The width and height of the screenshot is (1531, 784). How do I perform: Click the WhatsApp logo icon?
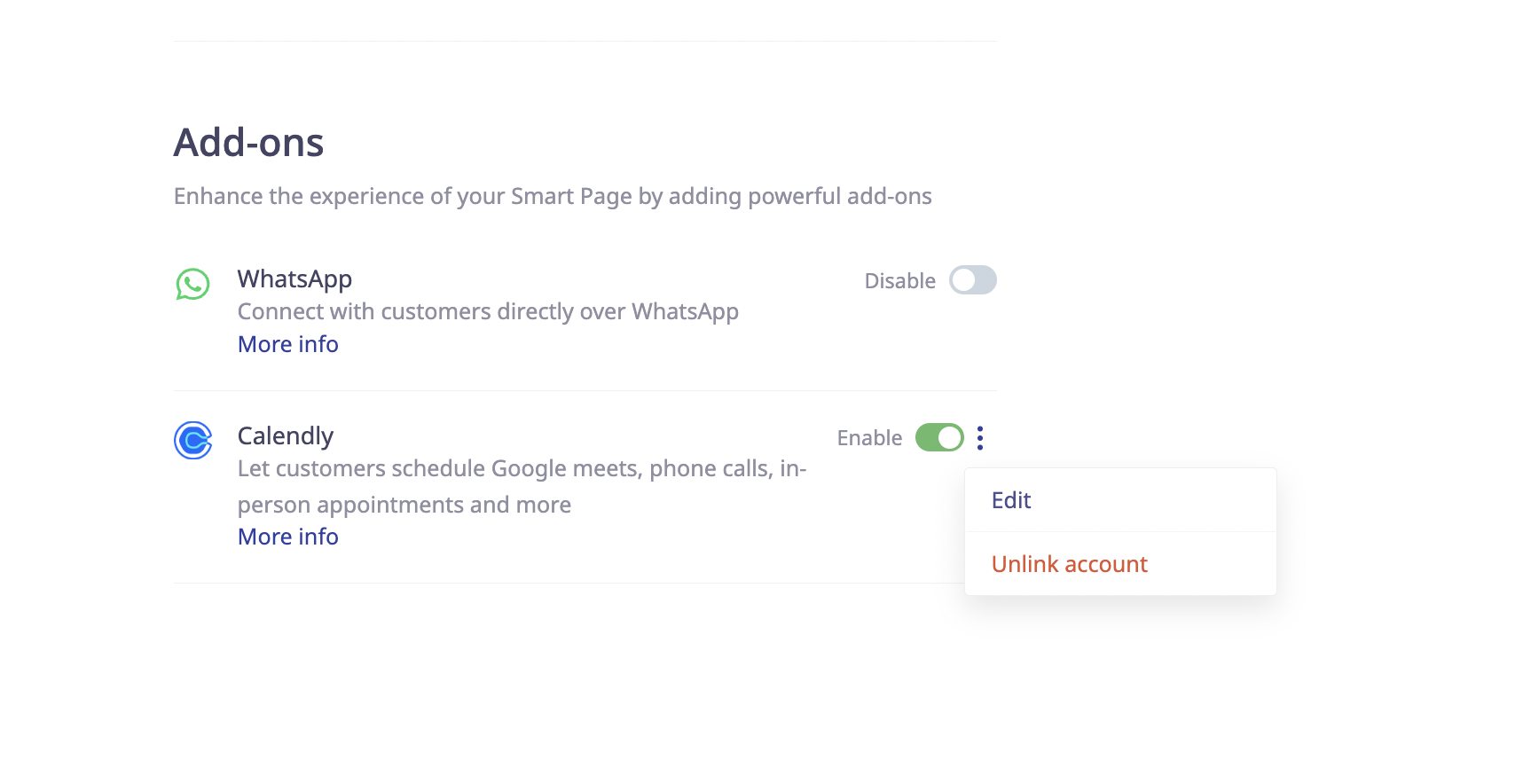coord(192,284)
